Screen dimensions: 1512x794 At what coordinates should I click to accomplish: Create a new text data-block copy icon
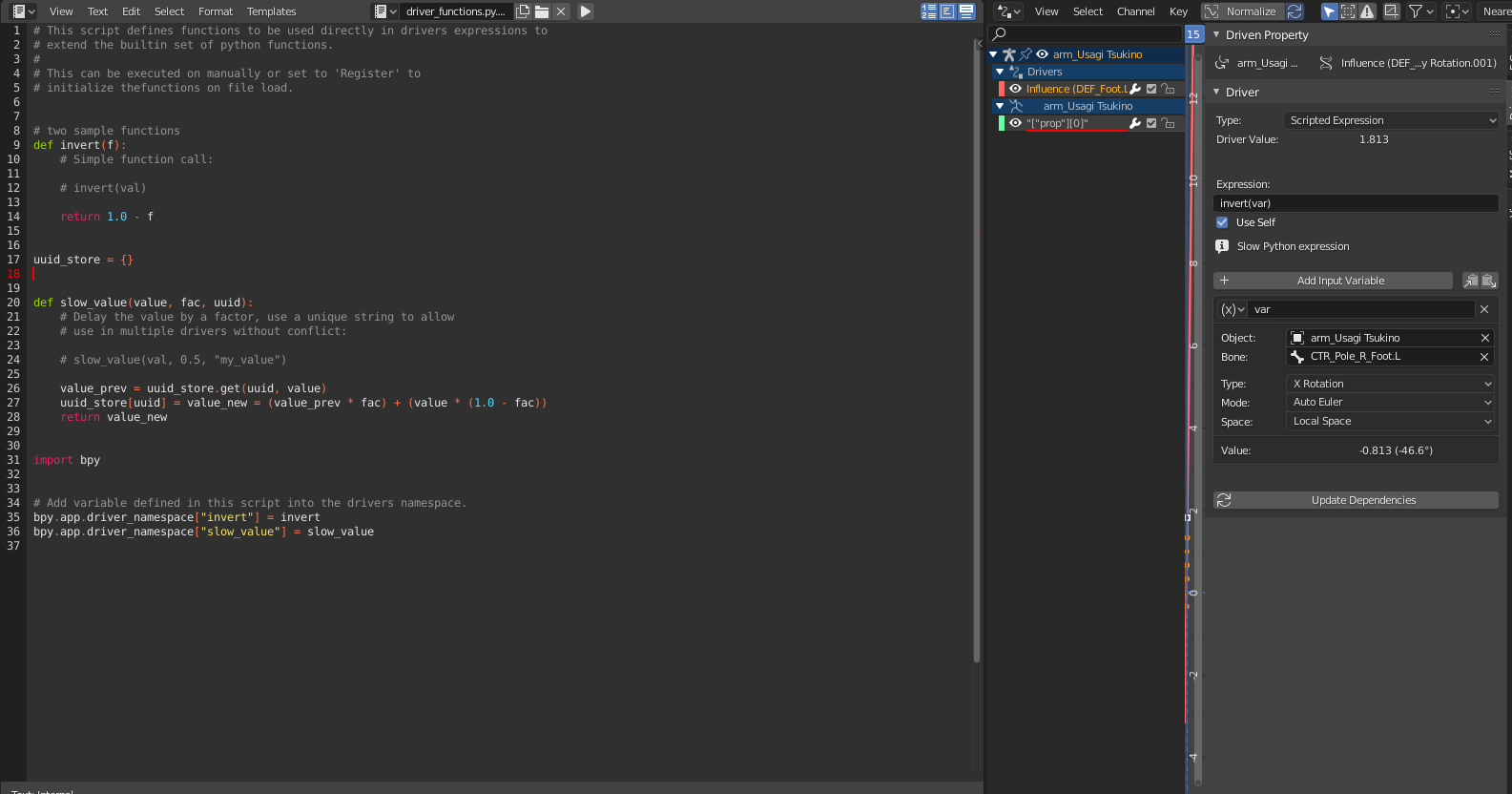pos(523,11)
